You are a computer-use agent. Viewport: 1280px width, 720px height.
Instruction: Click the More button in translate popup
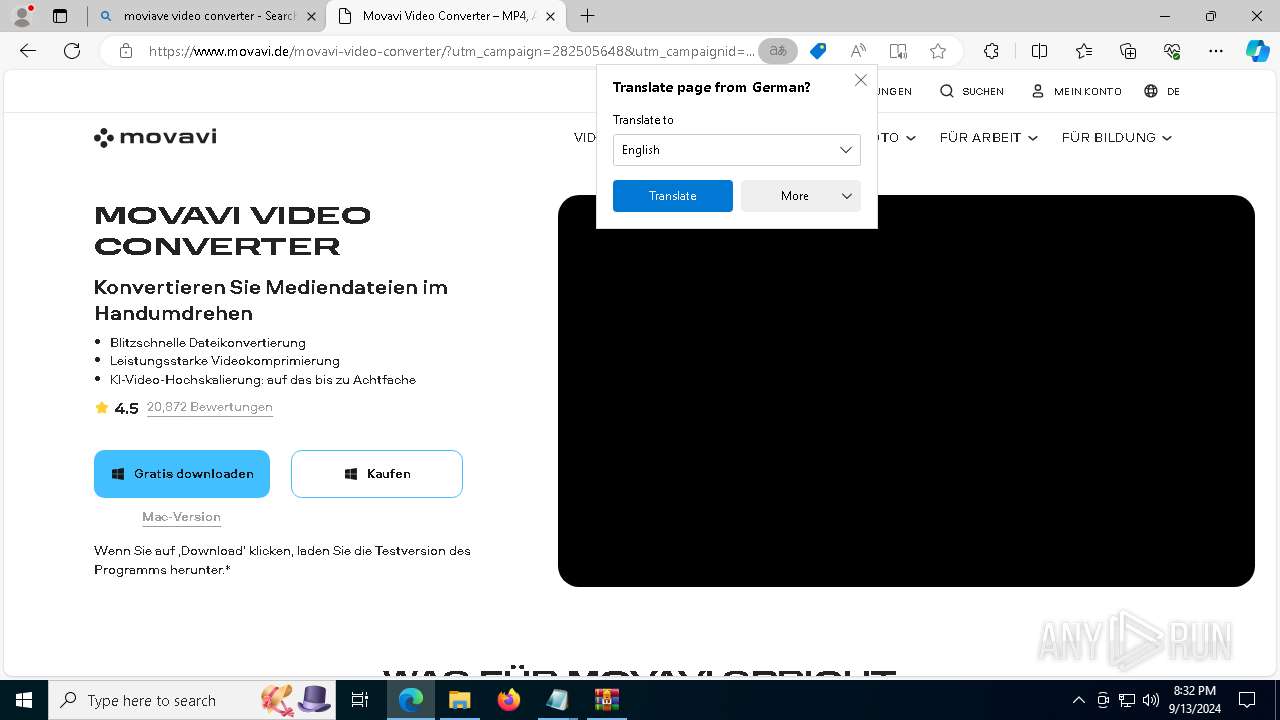click(x=801, y=196)
